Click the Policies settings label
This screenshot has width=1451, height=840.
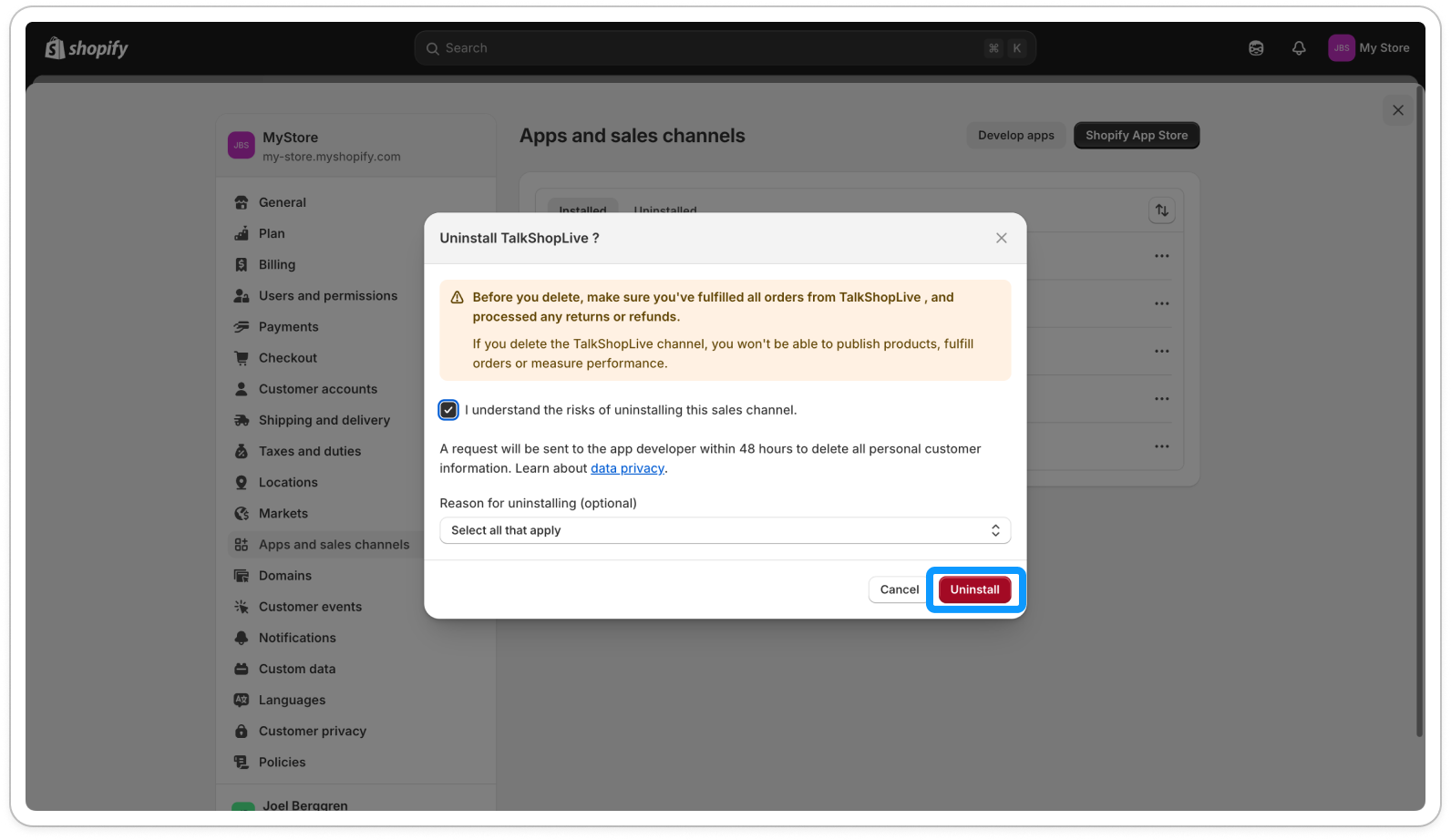[283, 762]
